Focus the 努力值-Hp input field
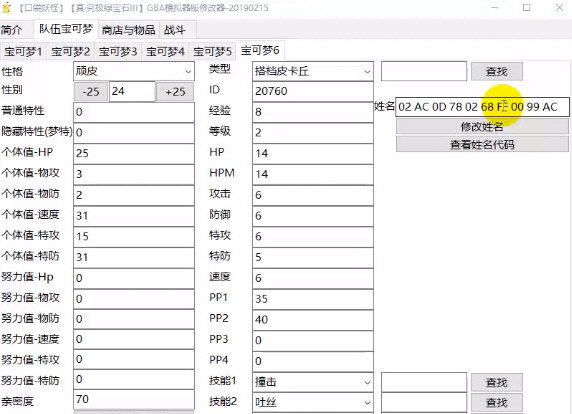 point(134,278)
